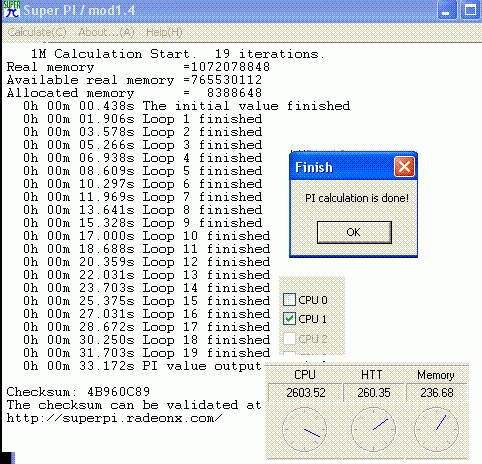Click the Memory value field 236.68
Viewport: 482px width, 464px height.
pos(437,393)
